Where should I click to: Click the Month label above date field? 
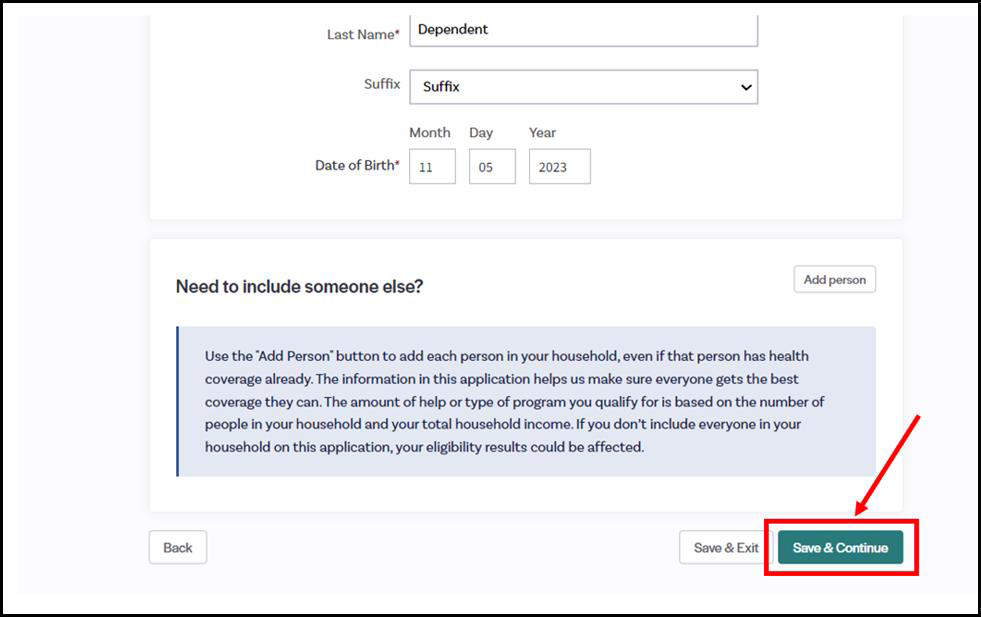click(x=430, y=132)
